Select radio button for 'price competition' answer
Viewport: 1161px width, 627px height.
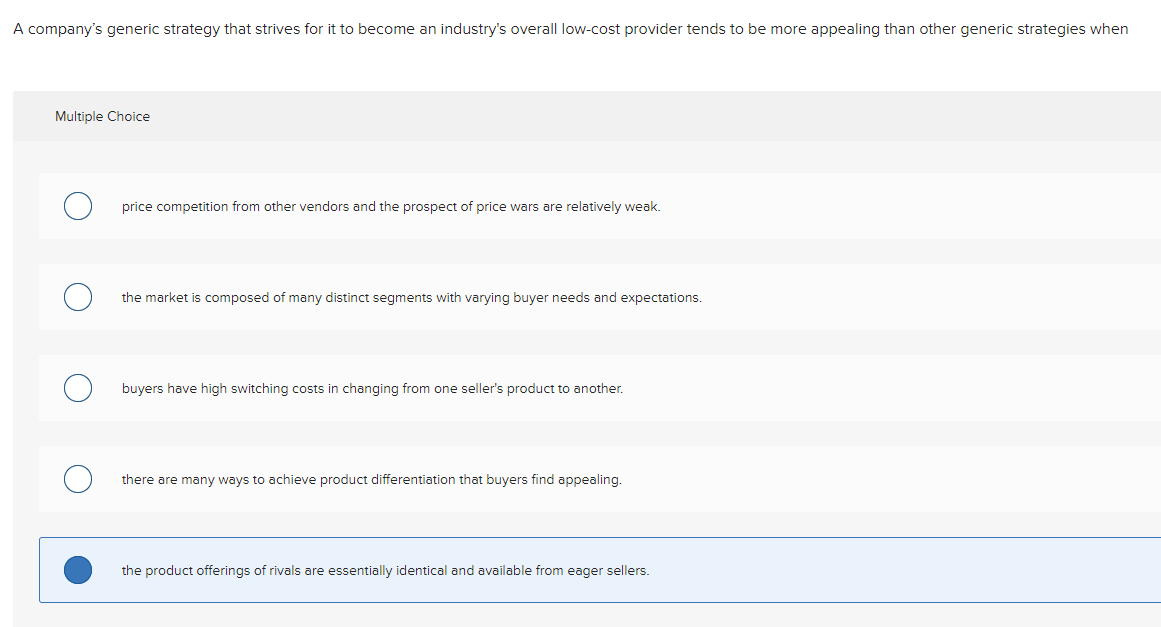point(77,206)
